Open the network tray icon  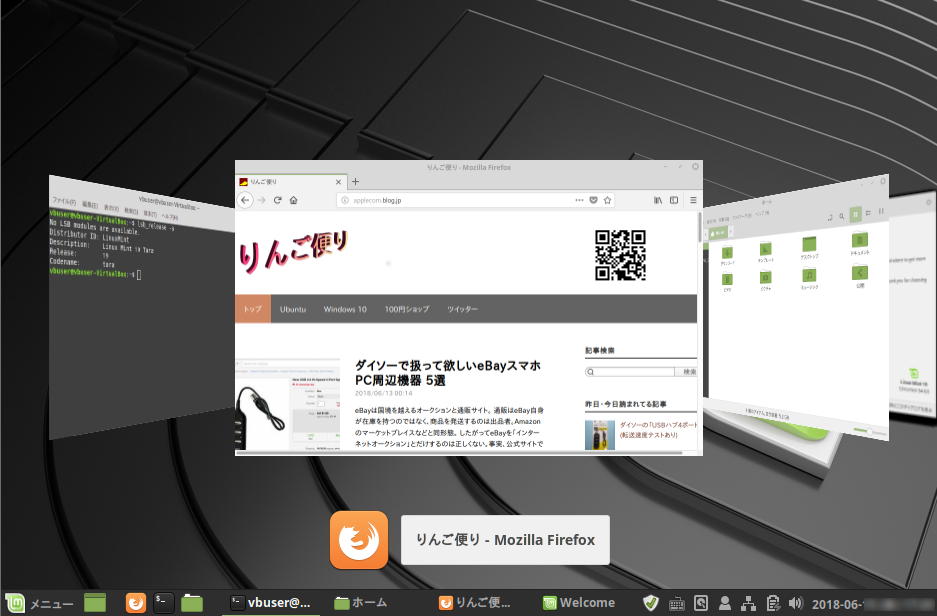tap(748, 603)
